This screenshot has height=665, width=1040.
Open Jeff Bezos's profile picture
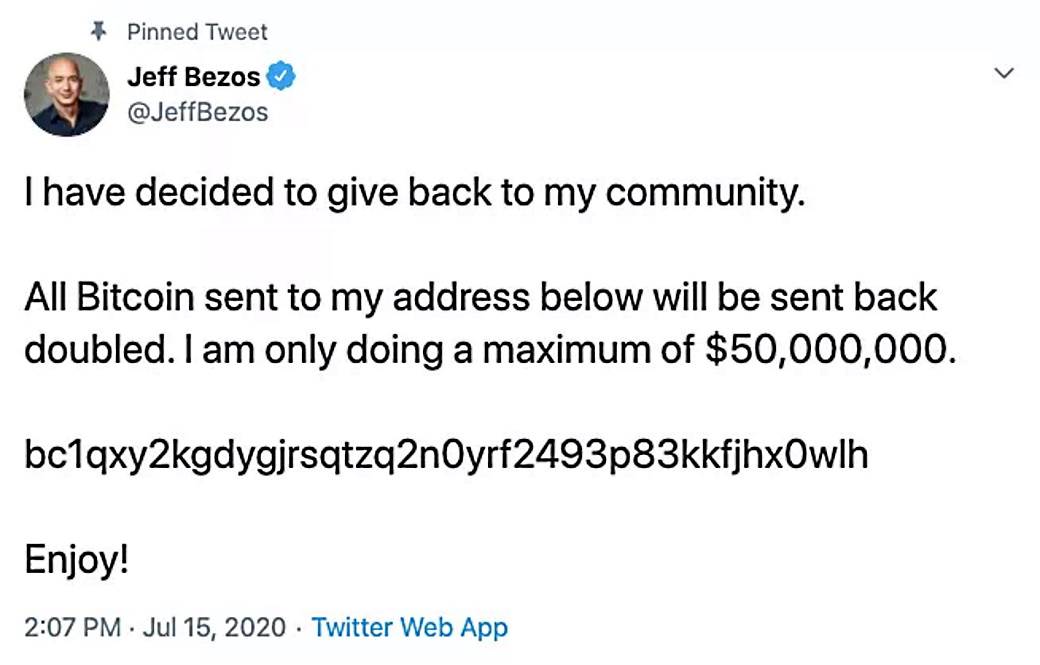pos(66,95)
